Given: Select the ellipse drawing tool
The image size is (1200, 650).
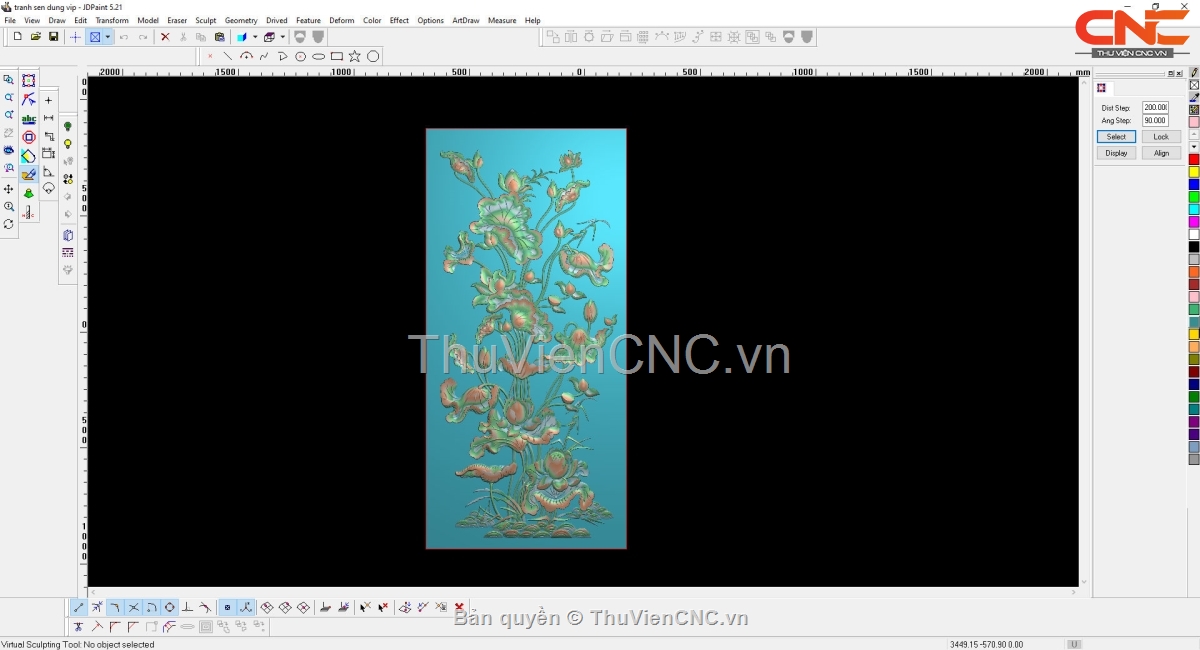Looking at the screenshot, I should click(318, 56).
